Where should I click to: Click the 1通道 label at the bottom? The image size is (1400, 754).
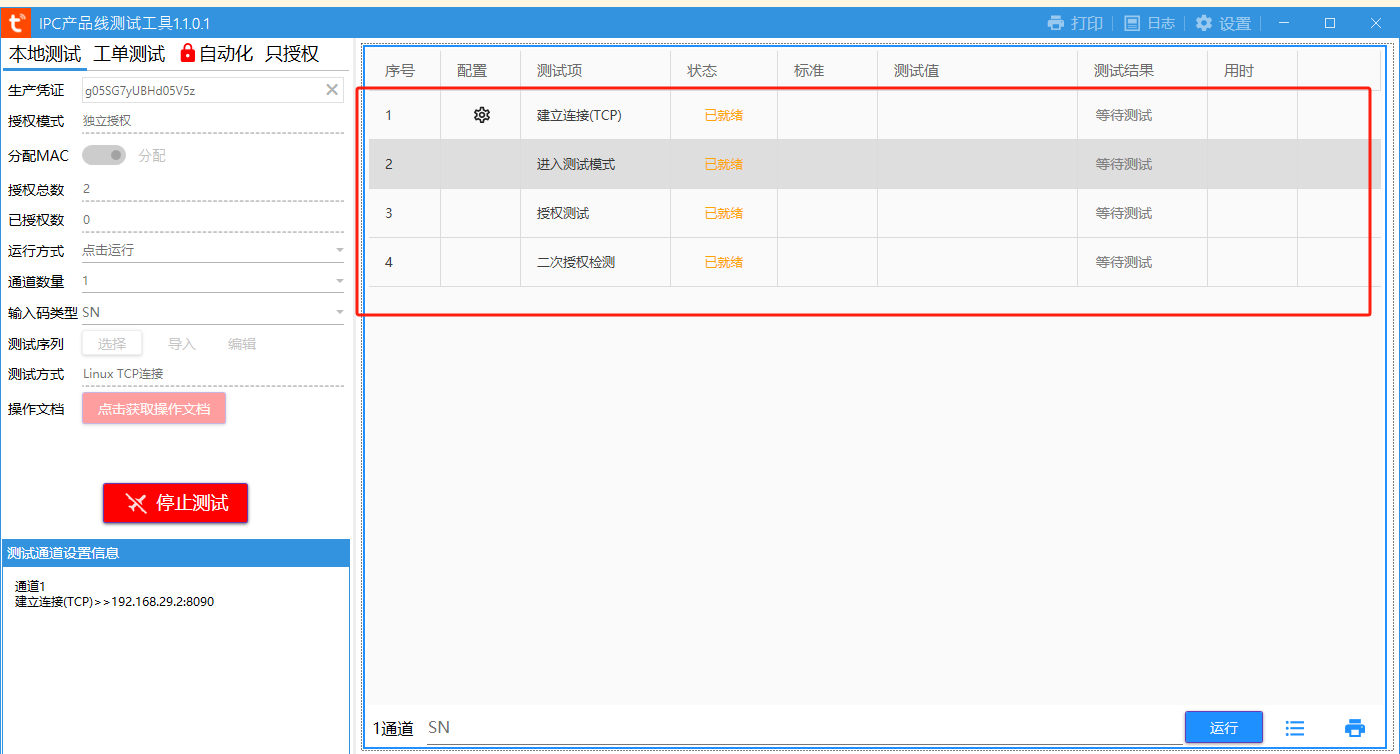click(x=393, y=728)
